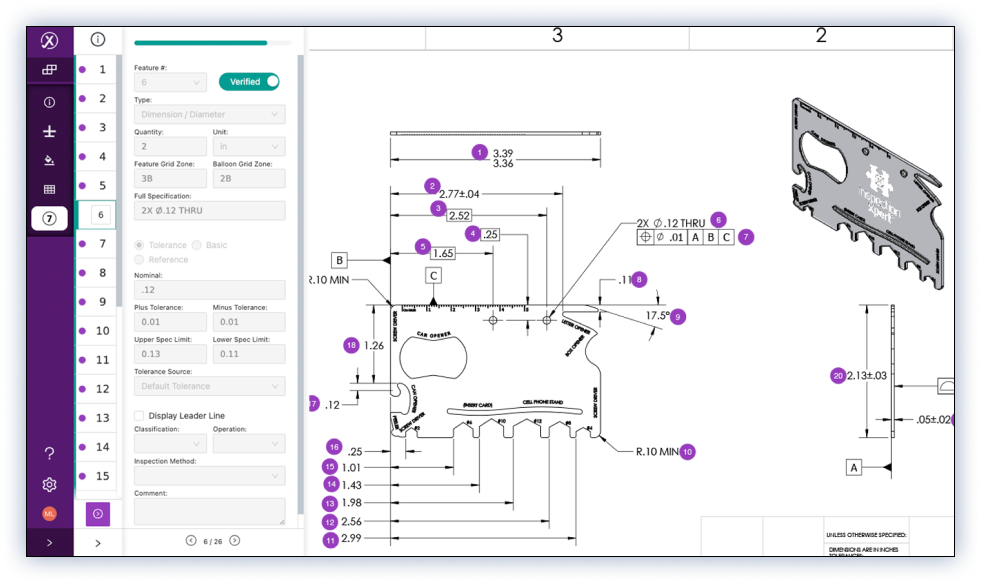
Task: Open the Inspection Method dropdown
Action: click(209, 475)
